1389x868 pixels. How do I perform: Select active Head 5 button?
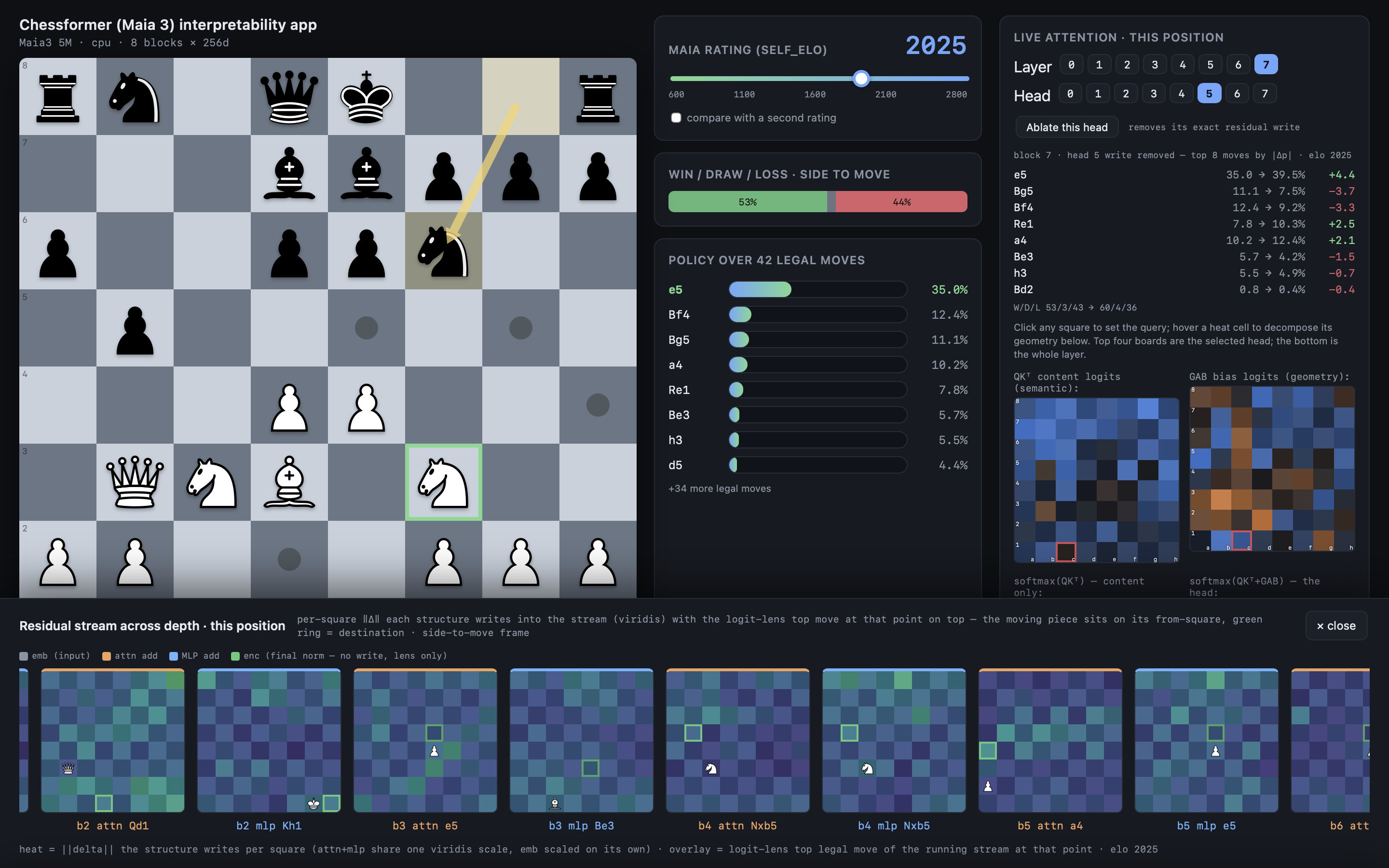pyautogui.click(x=1210, y=93)
